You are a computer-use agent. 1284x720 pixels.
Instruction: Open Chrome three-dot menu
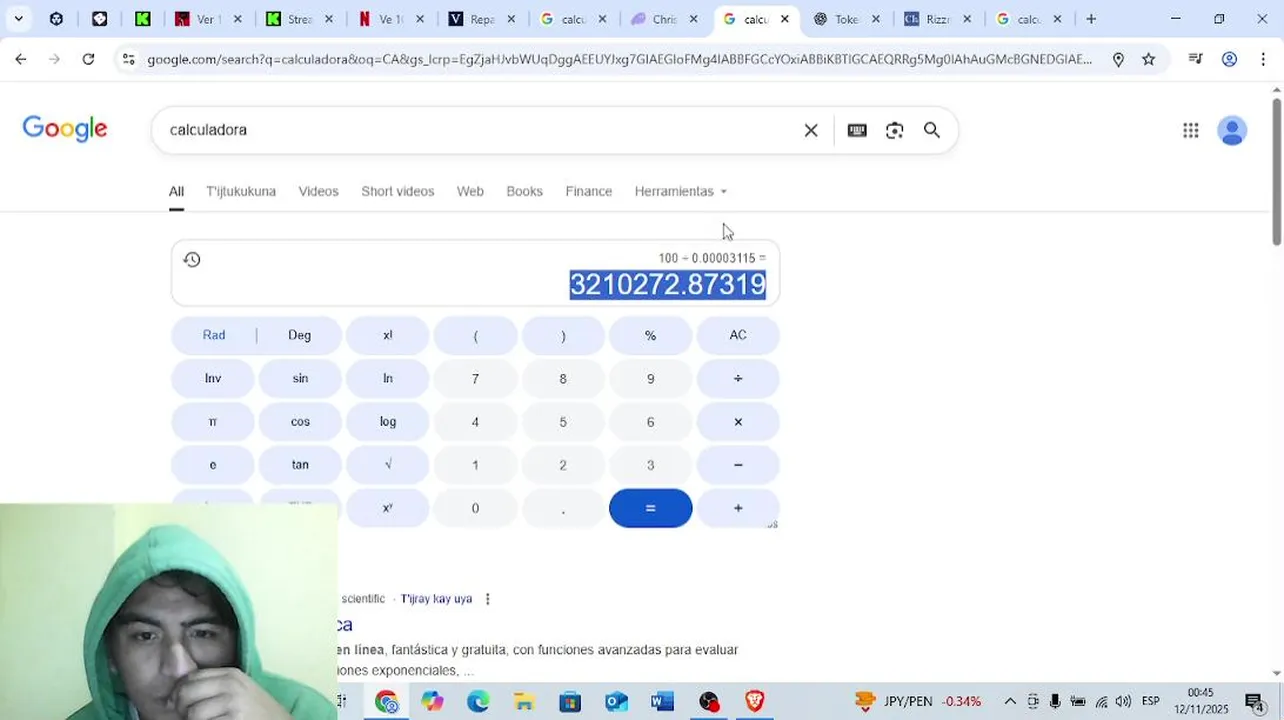[1263, 59]
